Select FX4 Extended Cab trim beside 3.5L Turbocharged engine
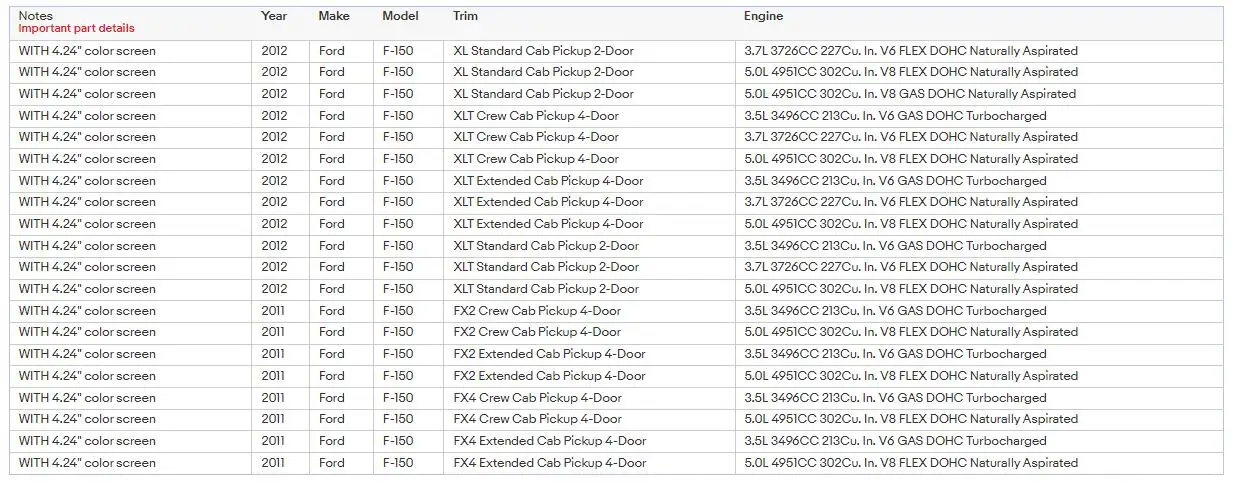The image size is (1233, 483). pyautogui.click(x=550, y=441)
